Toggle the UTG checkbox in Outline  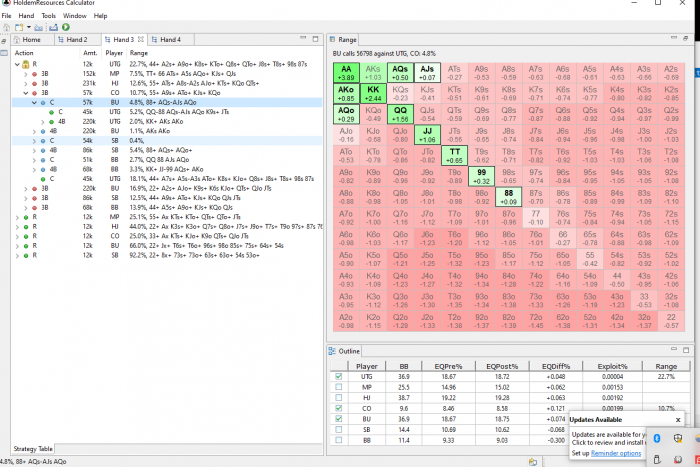pyautogui.click(x=338, y=376)
